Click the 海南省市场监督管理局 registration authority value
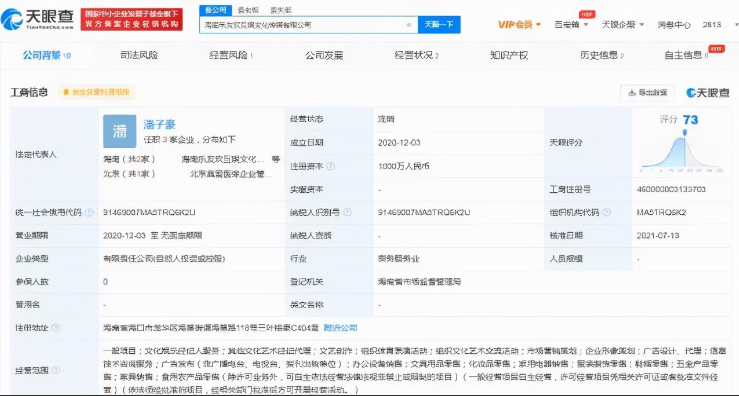The width and height of the screenshot is (739, 396). click(x=419, y=282)
